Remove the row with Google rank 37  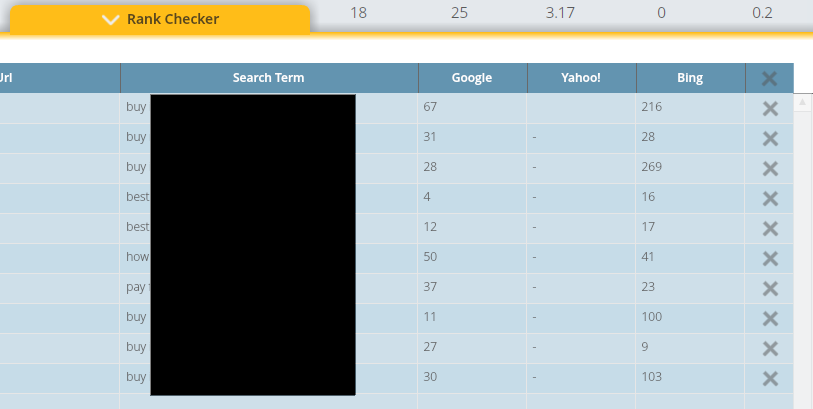click(x=770, y=288)
